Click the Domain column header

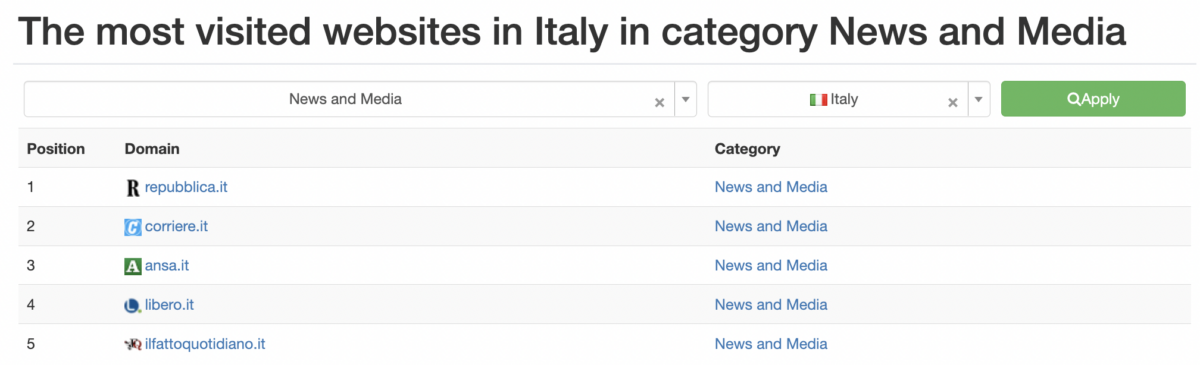pyautogui.click(x=152, y=148)
